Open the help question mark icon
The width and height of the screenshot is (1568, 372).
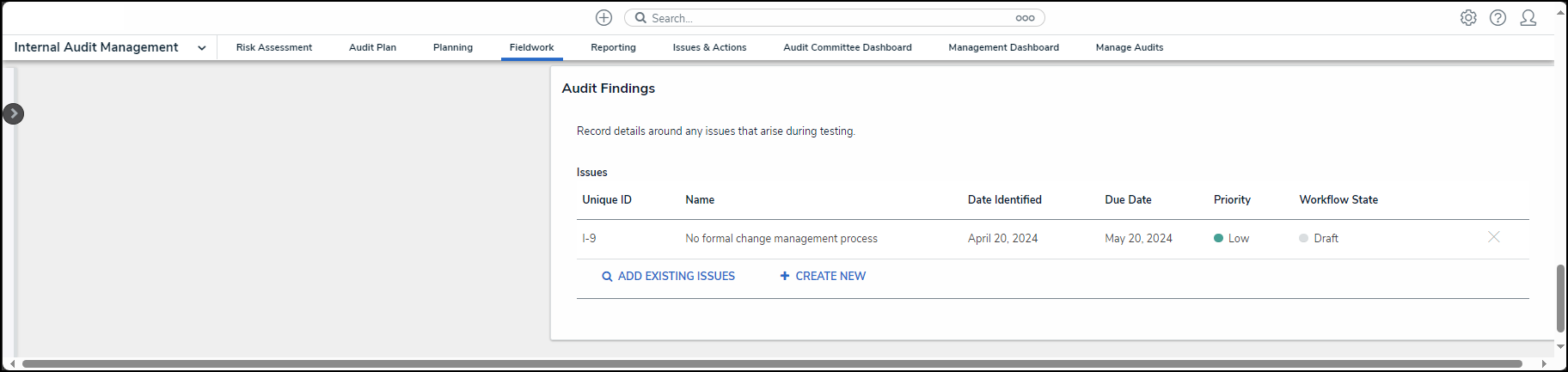click(x=1498, y=18)
